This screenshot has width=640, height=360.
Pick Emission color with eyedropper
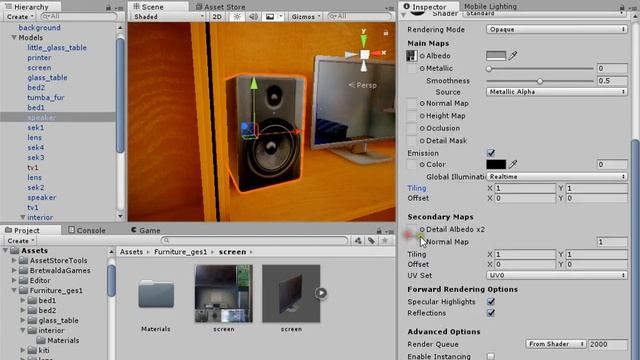(x=513, y=164)
